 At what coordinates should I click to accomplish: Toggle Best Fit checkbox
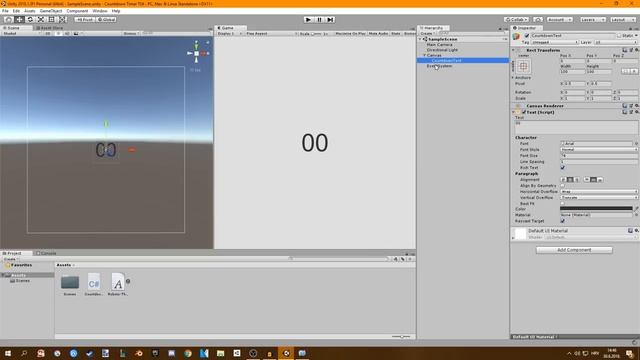563,203
